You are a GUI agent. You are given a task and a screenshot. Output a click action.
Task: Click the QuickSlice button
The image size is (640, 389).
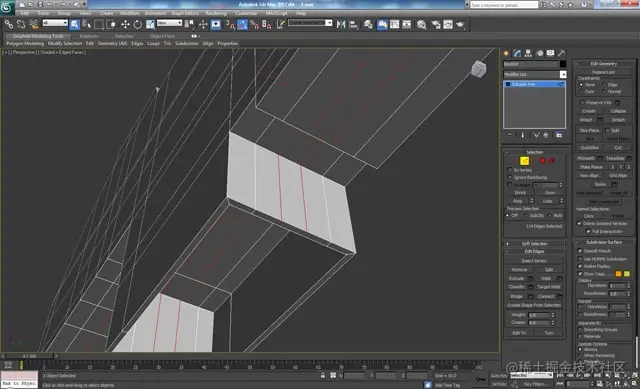(x=589, y=147)
